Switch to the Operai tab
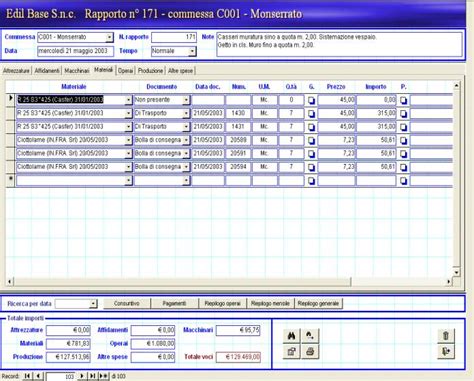 coord(125,71)
